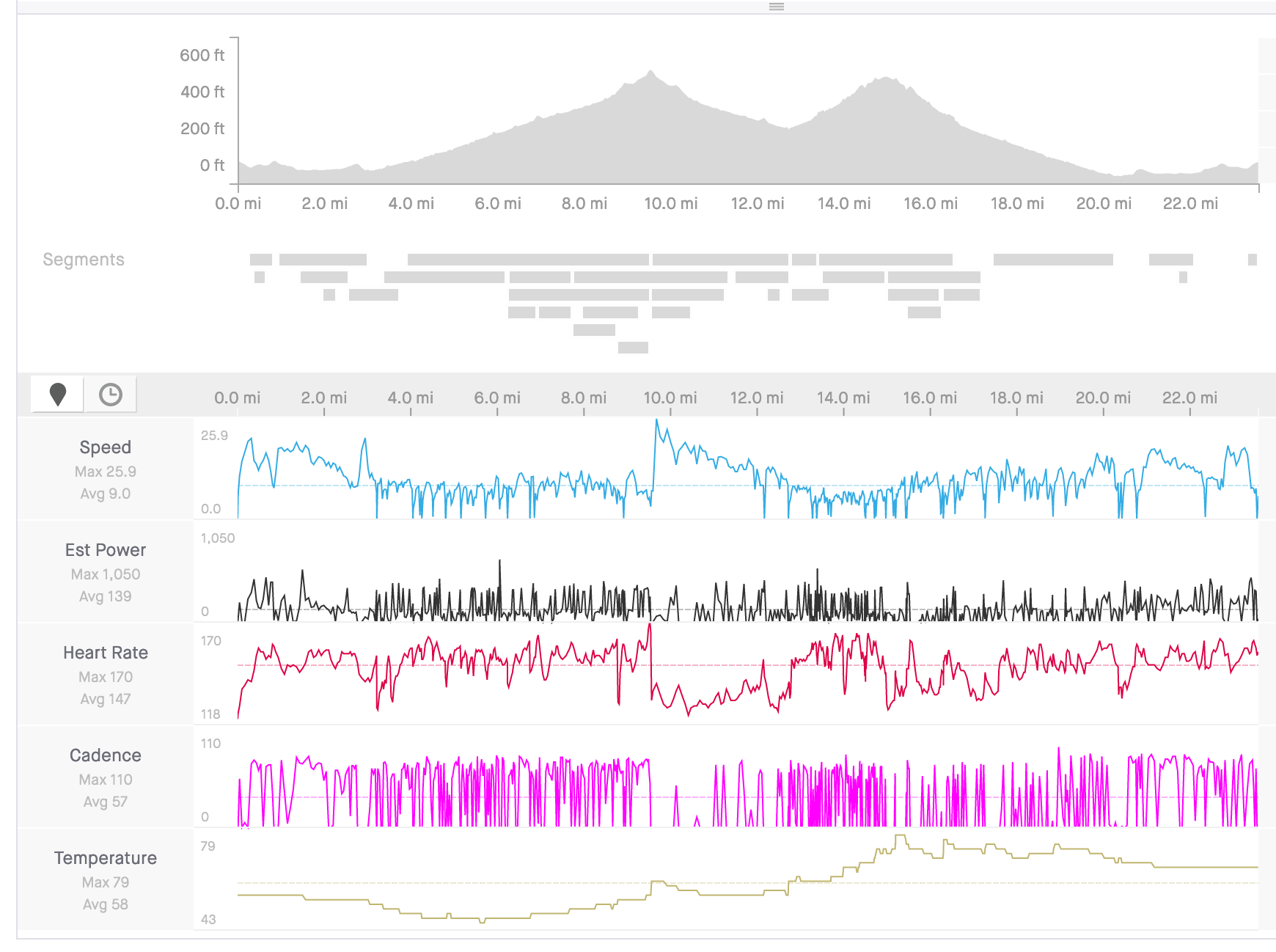The image size is (1276, 952).
Task: Click the 118 heart rate scale value
Action: pos(210,714)
